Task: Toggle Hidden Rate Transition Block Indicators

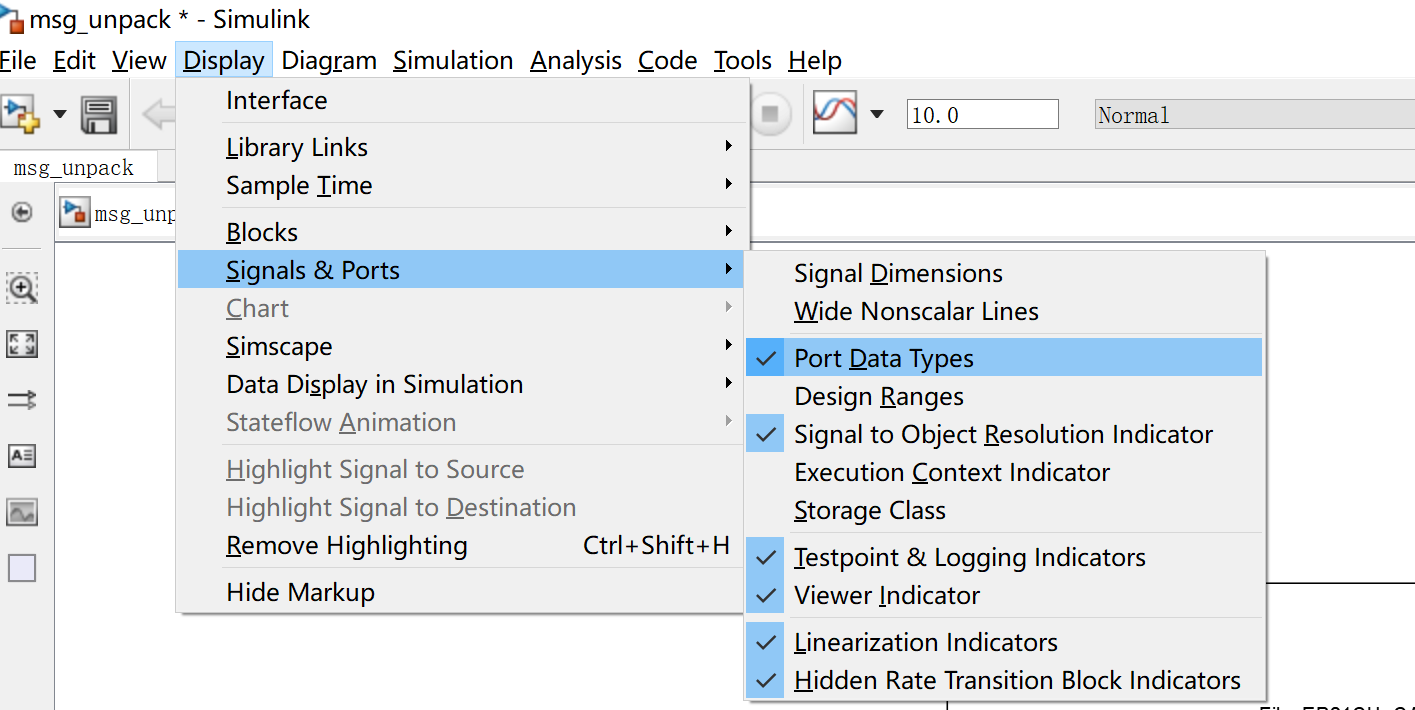Action: 1004,681
